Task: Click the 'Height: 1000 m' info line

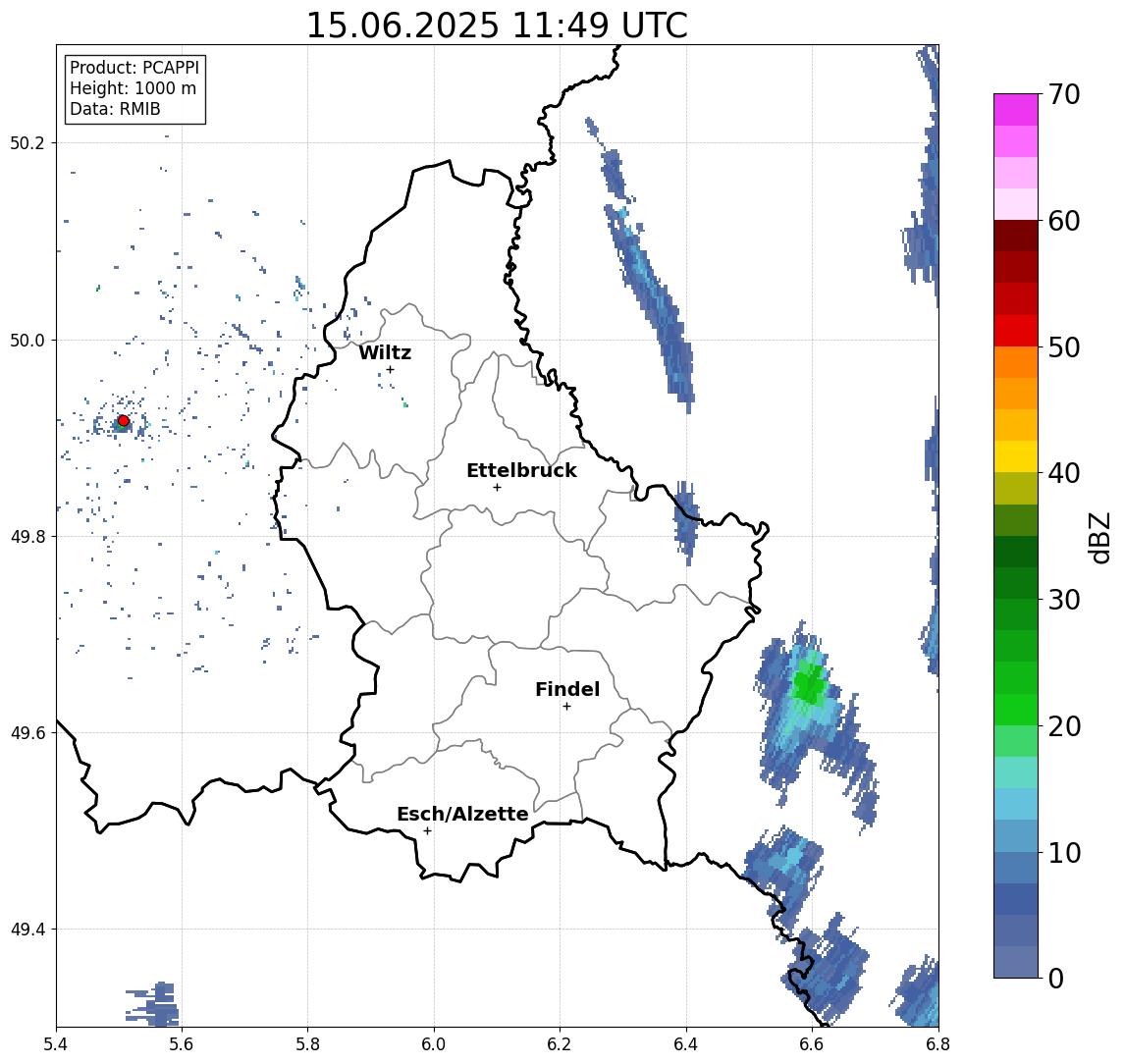Action: pyautogui.click(x=133, y=88)
